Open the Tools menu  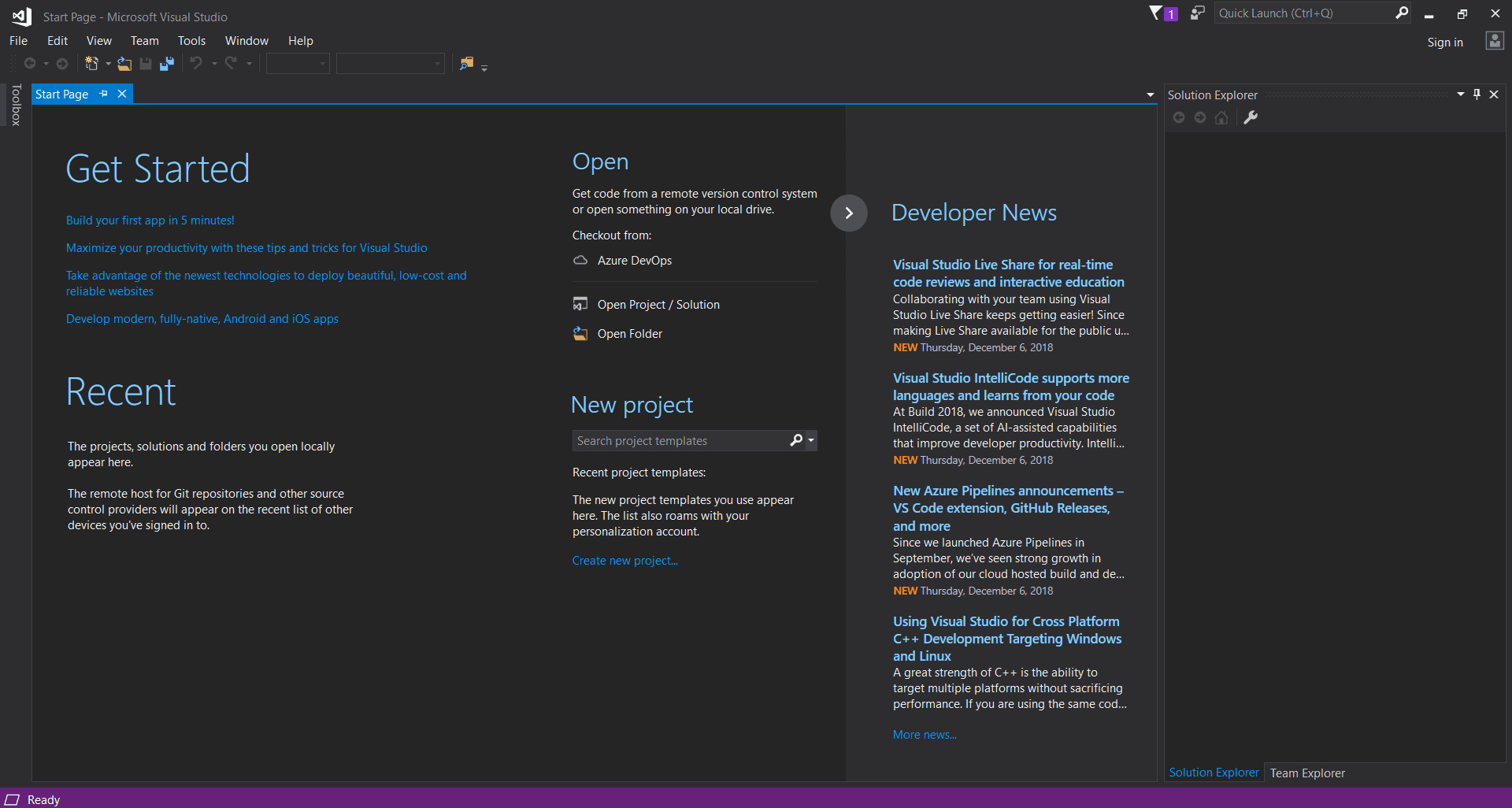click(x=191, y=41)
